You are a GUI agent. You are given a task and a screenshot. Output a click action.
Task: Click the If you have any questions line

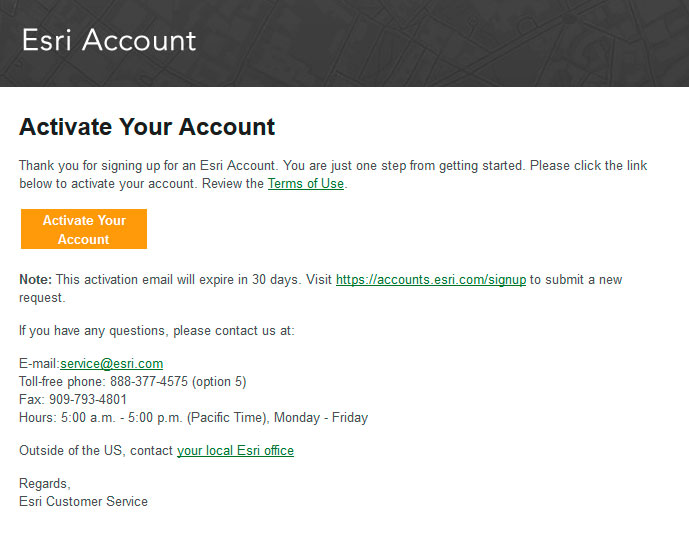coord(157,330)
